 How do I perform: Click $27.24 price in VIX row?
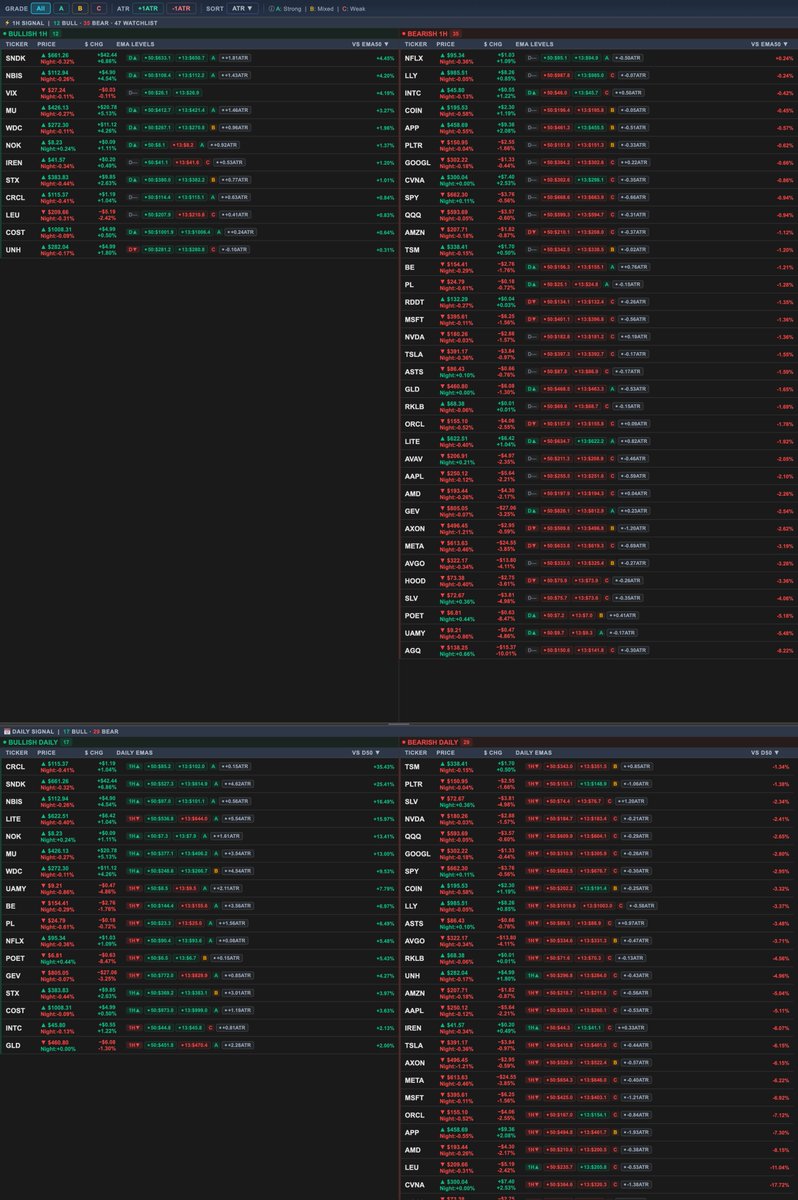[52, 88]
